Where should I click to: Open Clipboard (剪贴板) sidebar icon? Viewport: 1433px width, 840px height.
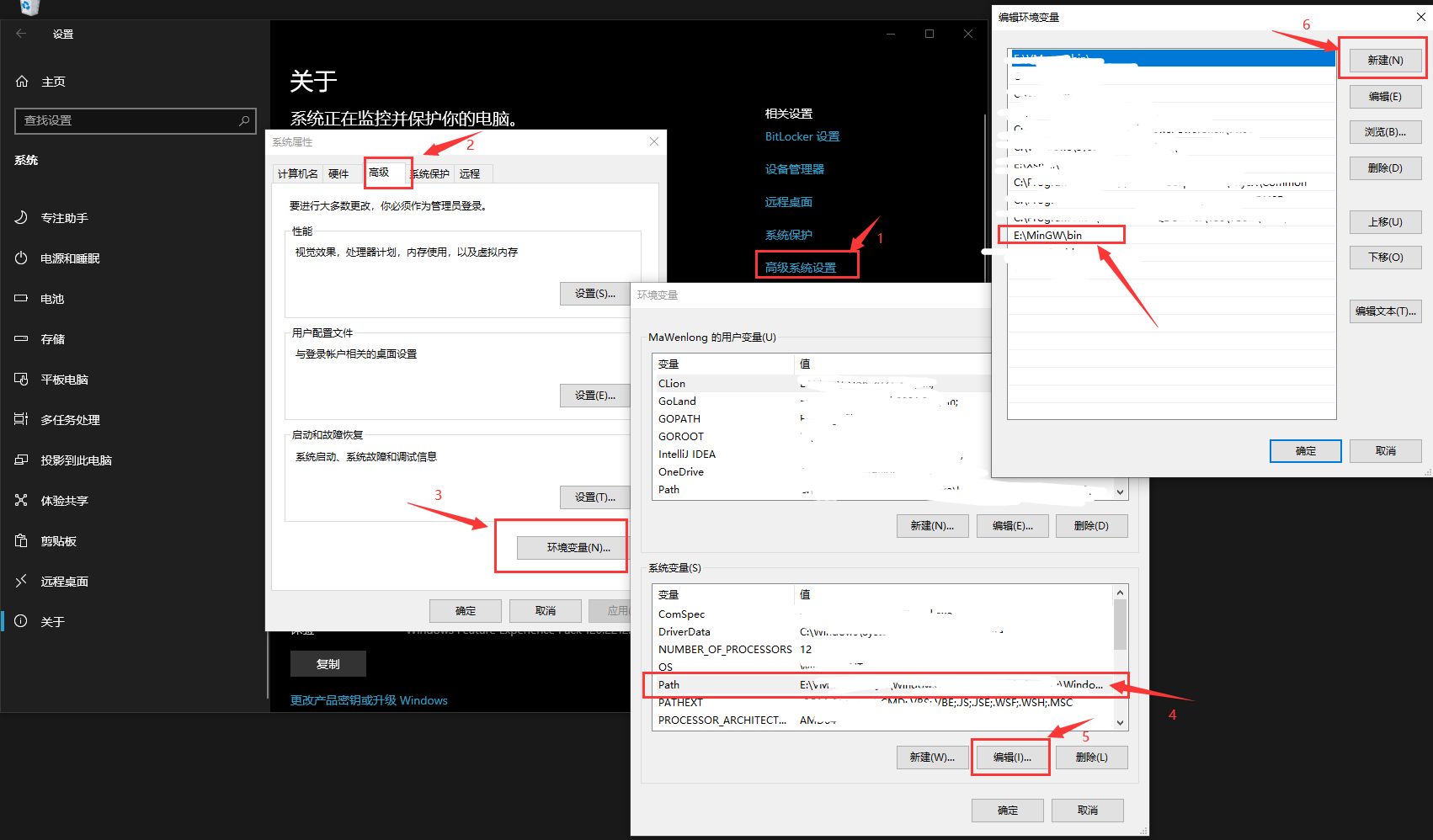22,541
